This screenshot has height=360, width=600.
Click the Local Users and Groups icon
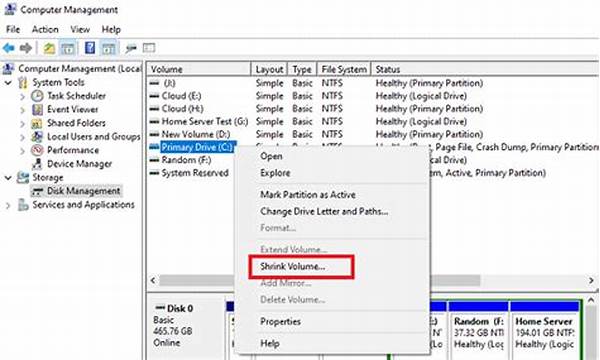pyautogui.click(x=37, y=137)
